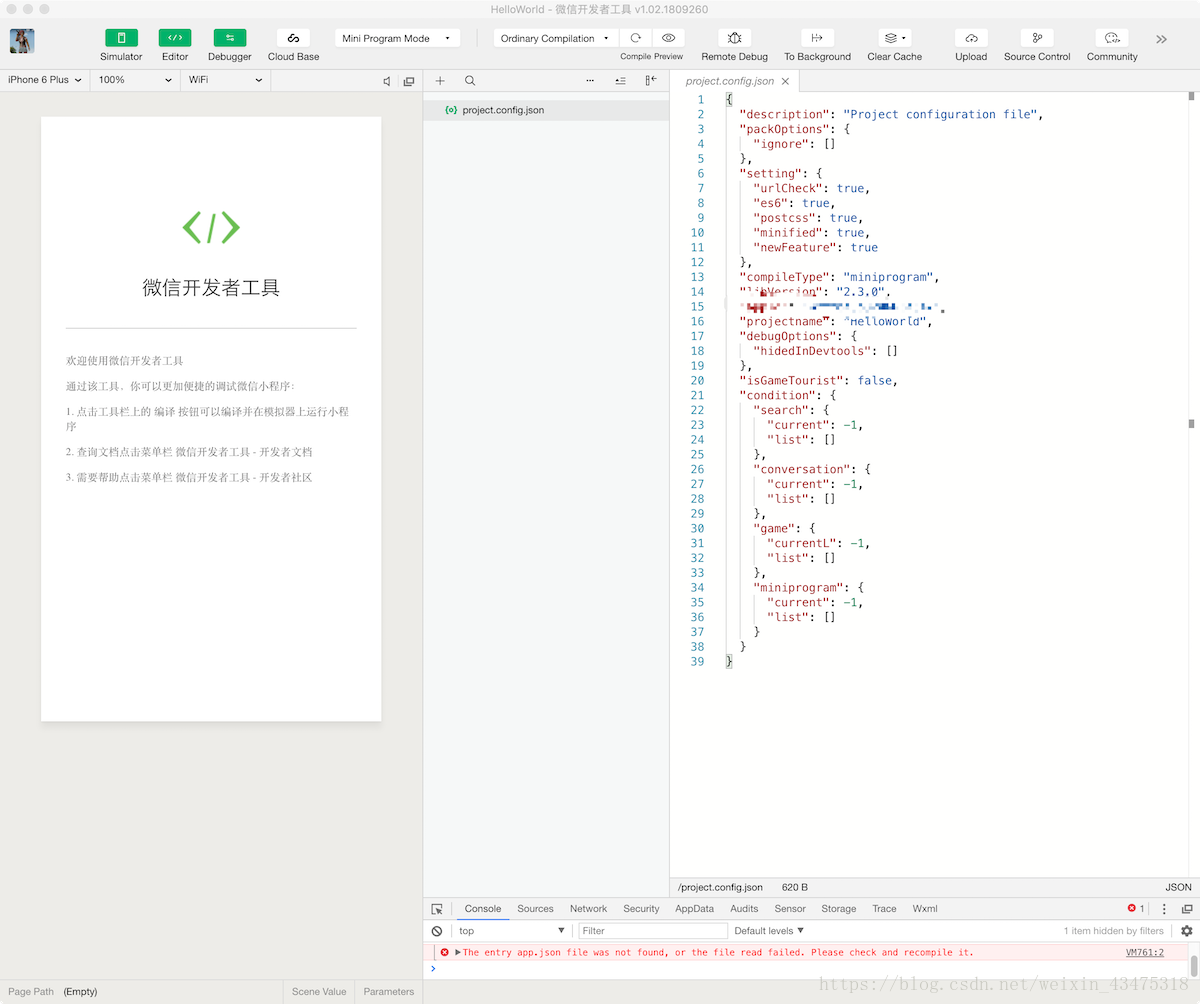Click the Scene Value status entry
Screen dimensions: 1200x1004
pos(319,992)
